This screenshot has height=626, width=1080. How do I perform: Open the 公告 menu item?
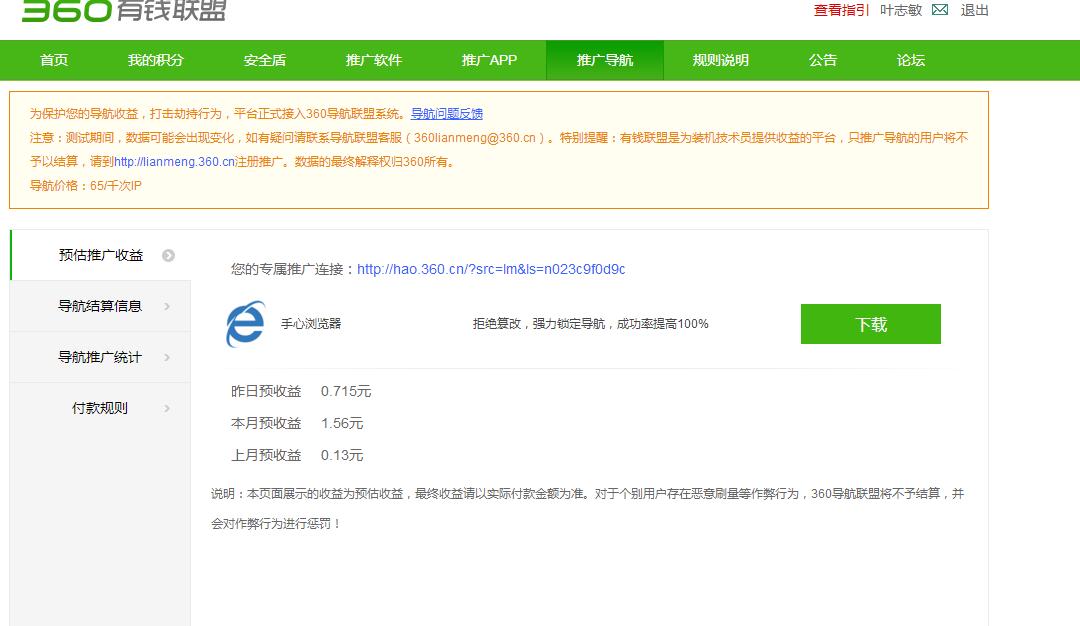822,61
